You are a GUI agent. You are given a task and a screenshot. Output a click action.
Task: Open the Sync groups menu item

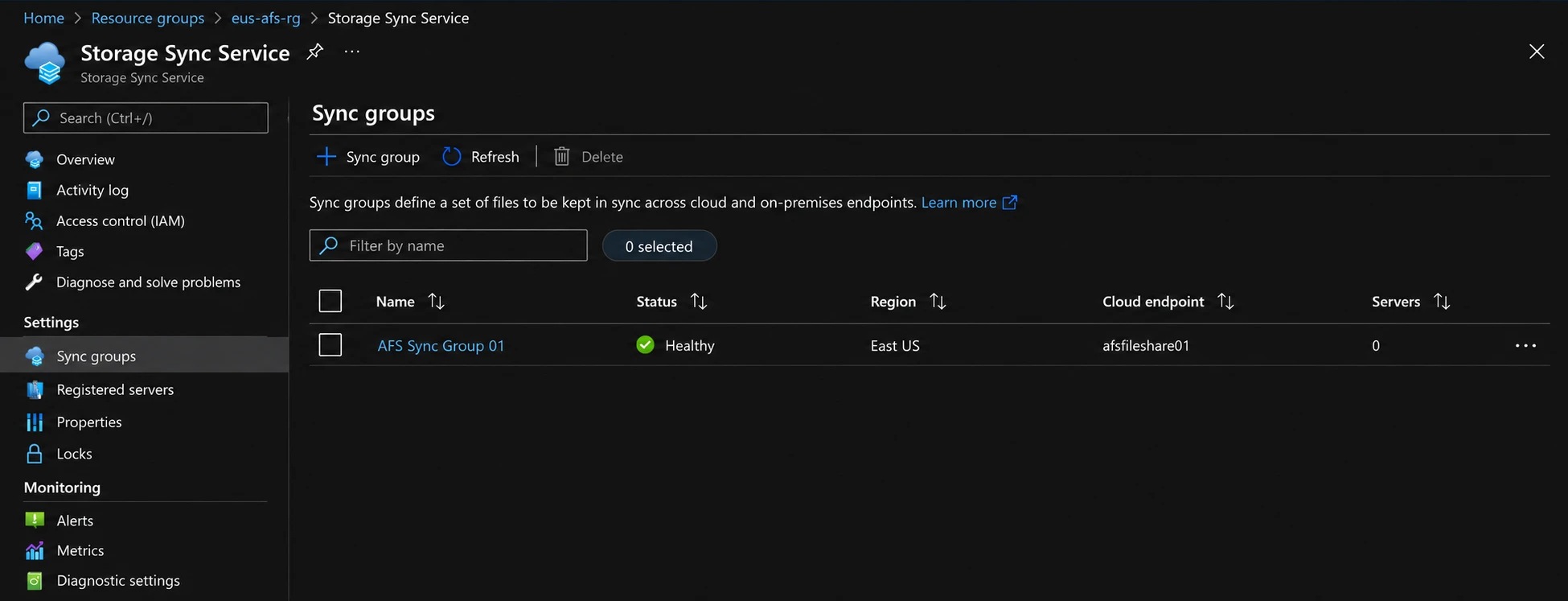[x=144, y=356]
